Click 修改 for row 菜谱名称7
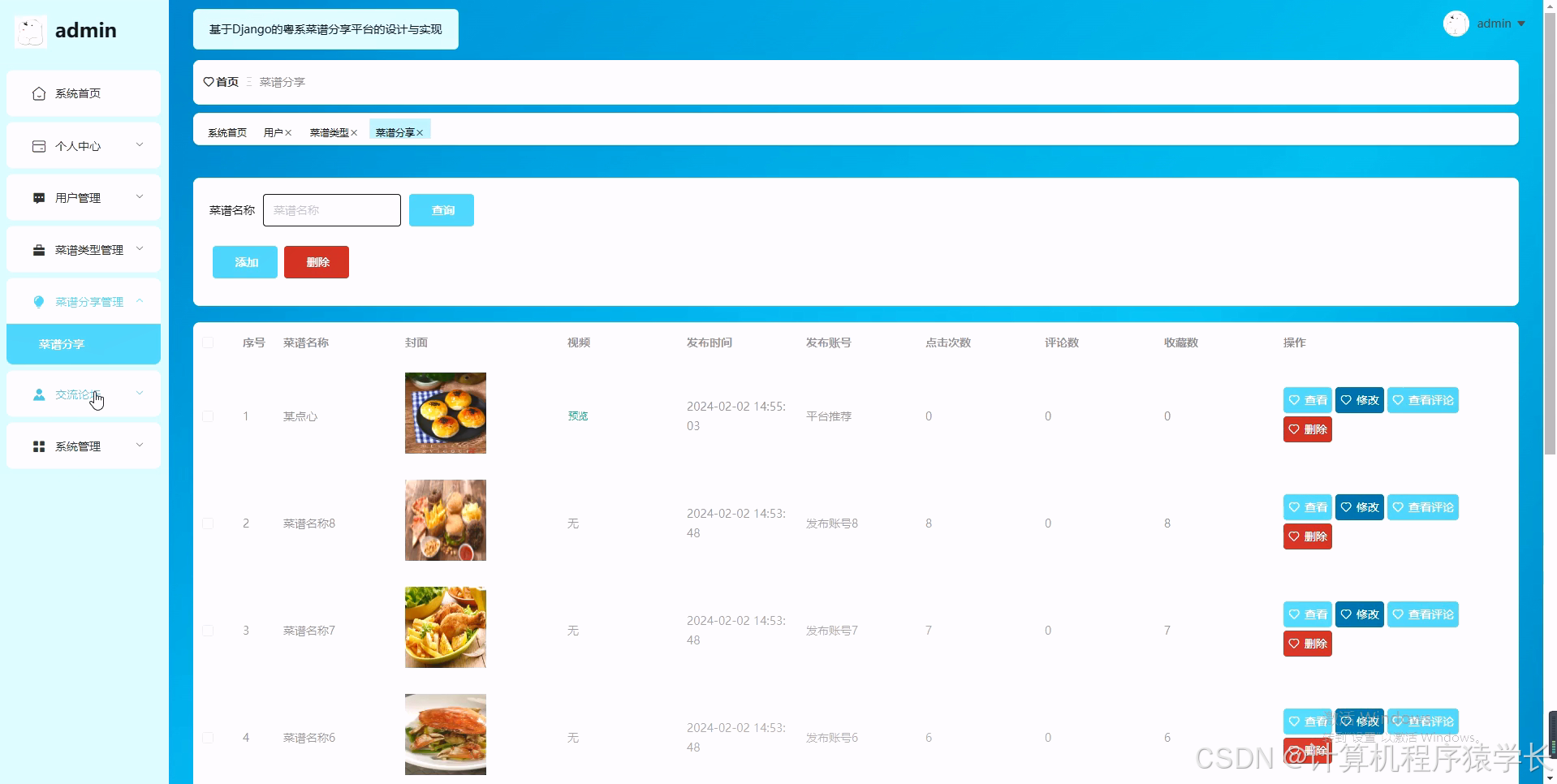This screenshot has height=784, width=1557. click(1360, 614)
